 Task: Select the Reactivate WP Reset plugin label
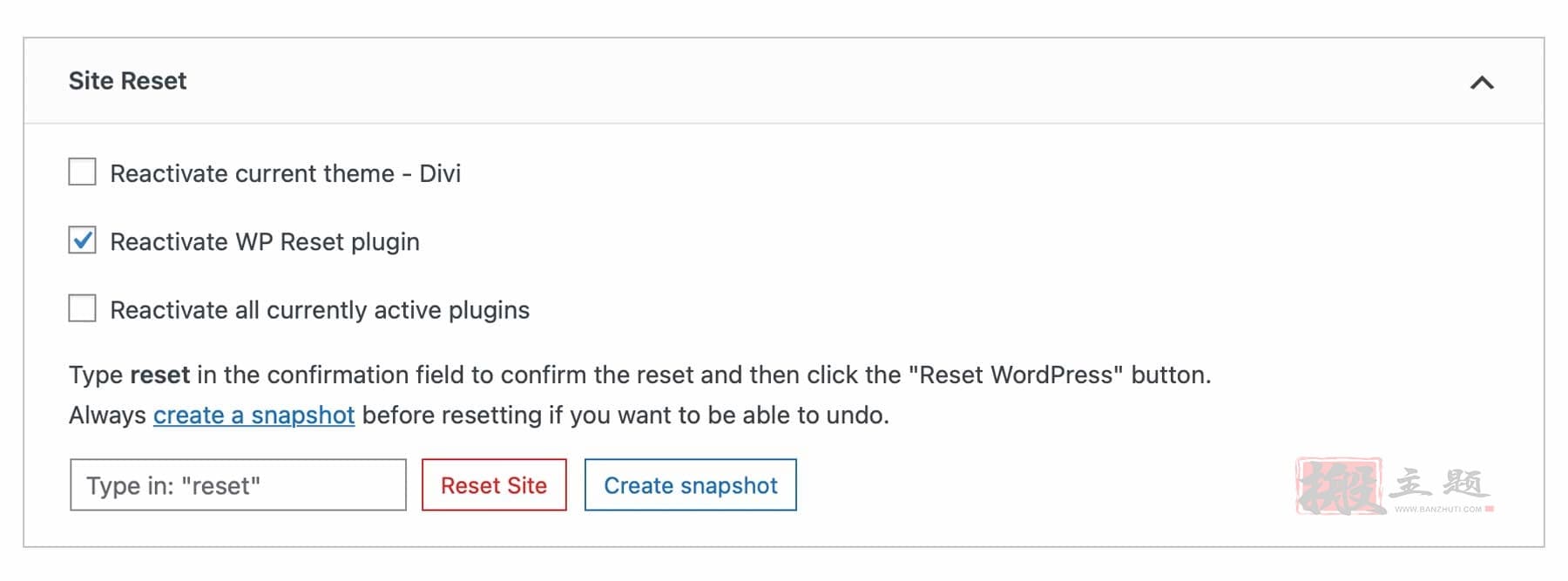(265, 241)
